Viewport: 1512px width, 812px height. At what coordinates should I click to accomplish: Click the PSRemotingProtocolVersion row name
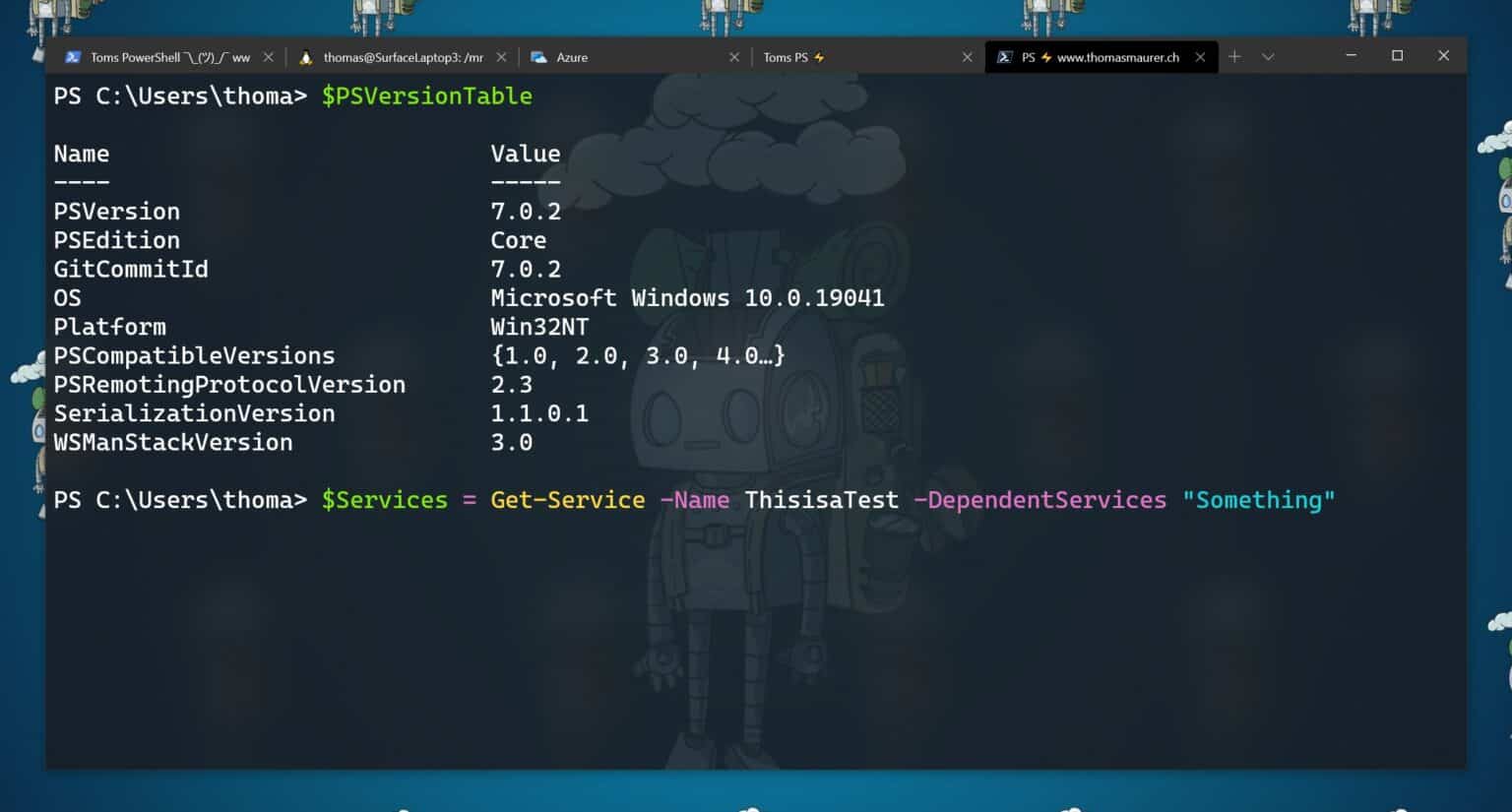229,384
